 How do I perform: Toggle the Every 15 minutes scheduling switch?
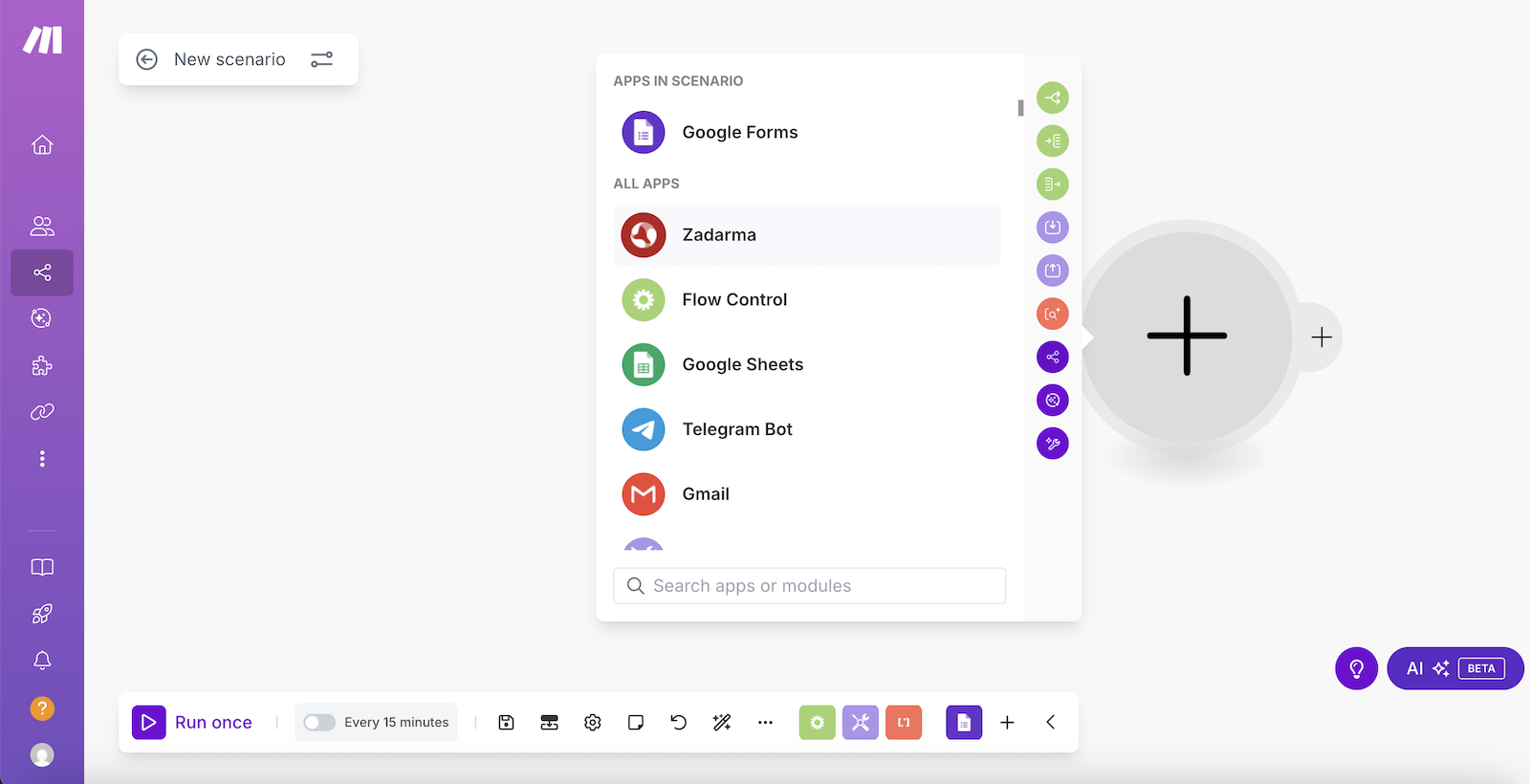click(319, 723)
